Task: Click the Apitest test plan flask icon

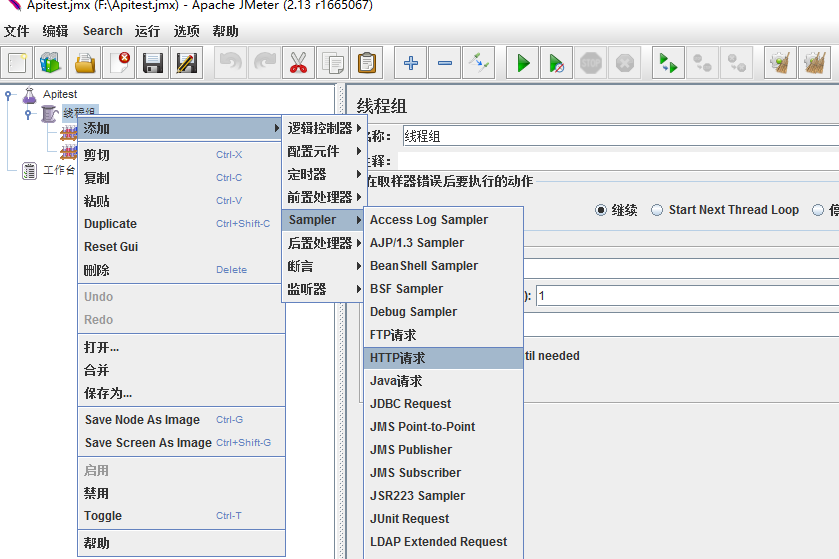Action: [x=29, y=95]
